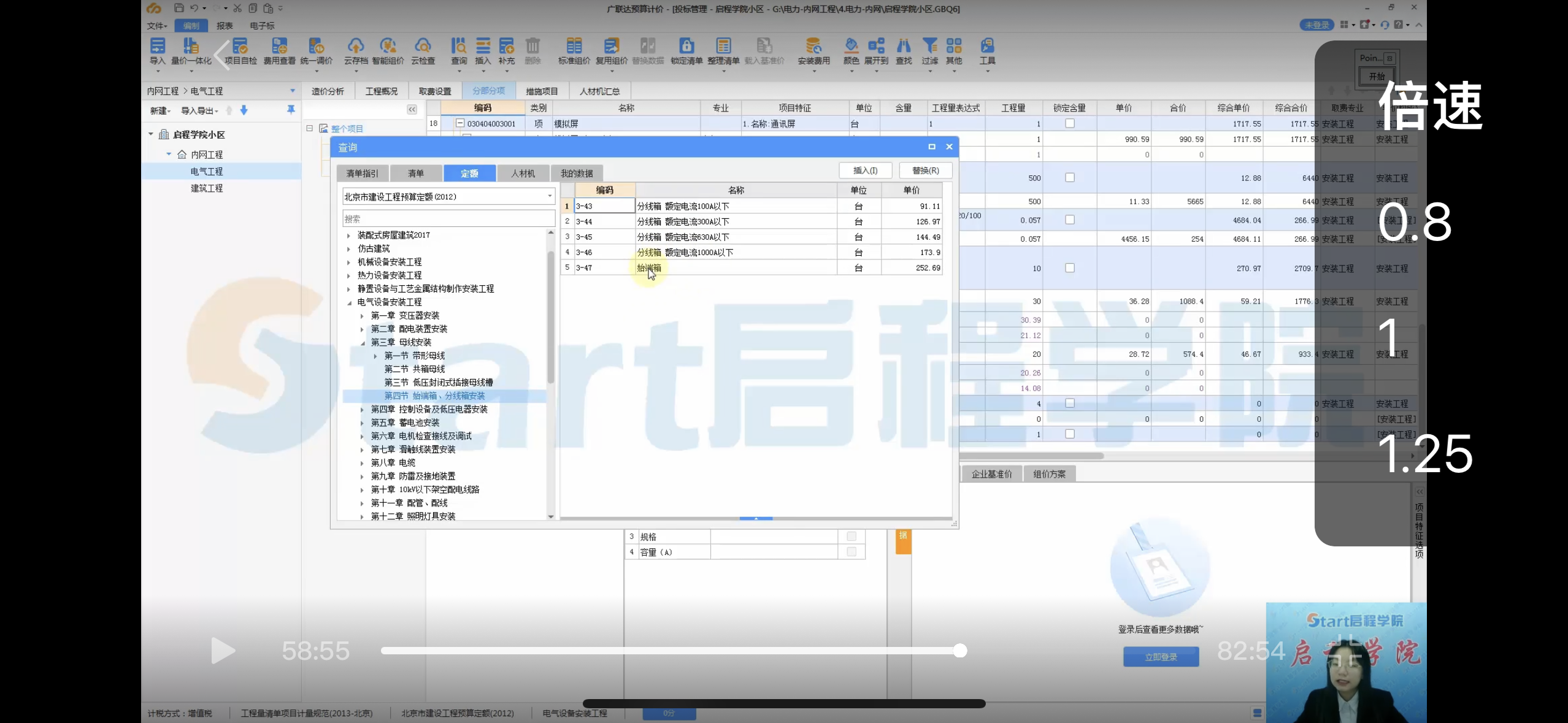Collapse 电气设备安装工程 tree node
The image size is (1568, 723).
coord(349,302)
